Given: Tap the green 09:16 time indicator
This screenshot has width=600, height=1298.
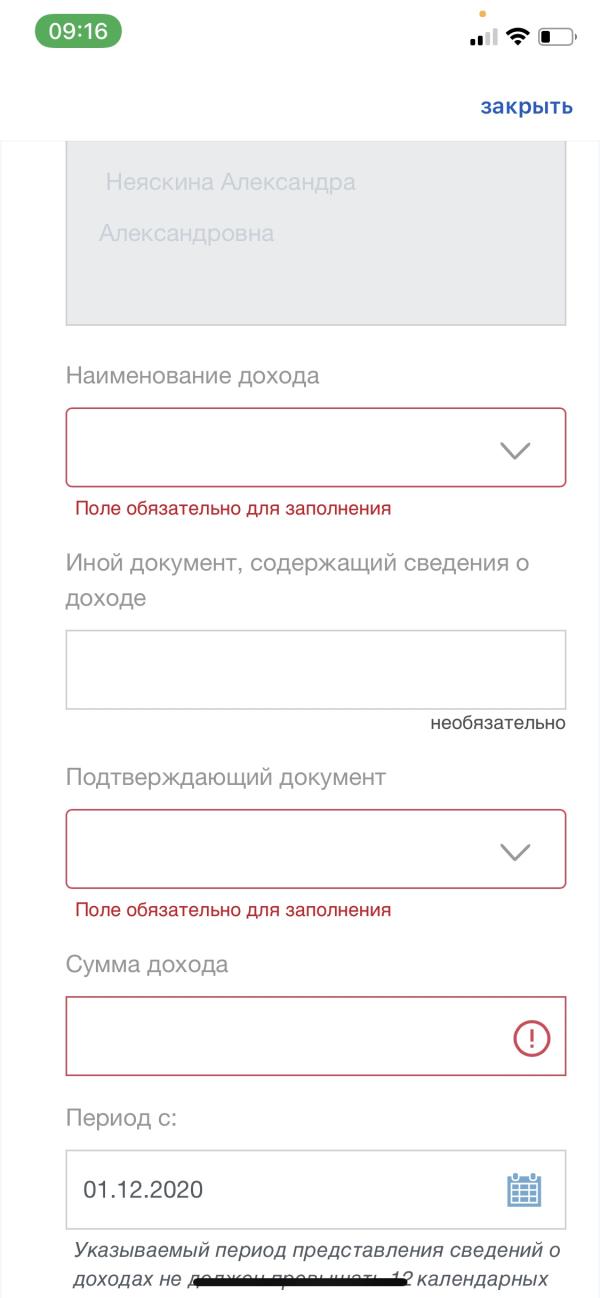Looking at the screenshot, I should [x=78, y=31].
